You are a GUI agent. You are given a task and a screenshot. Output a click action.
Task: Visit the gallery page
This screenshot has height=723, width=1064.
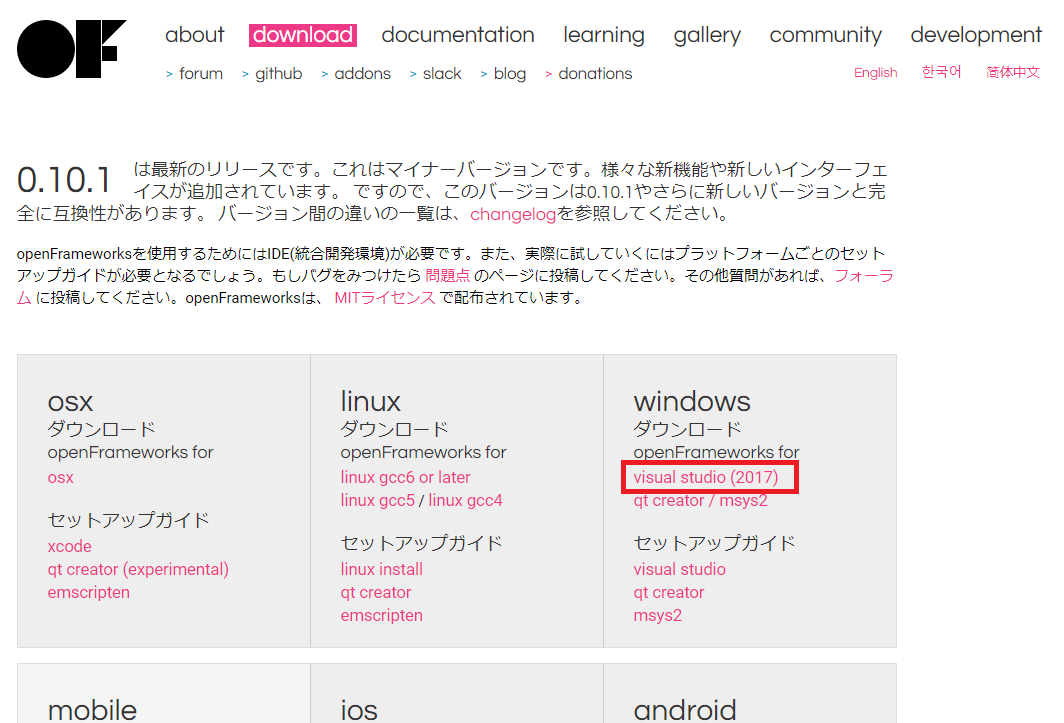pyautogui.click(x=707, y=34)
